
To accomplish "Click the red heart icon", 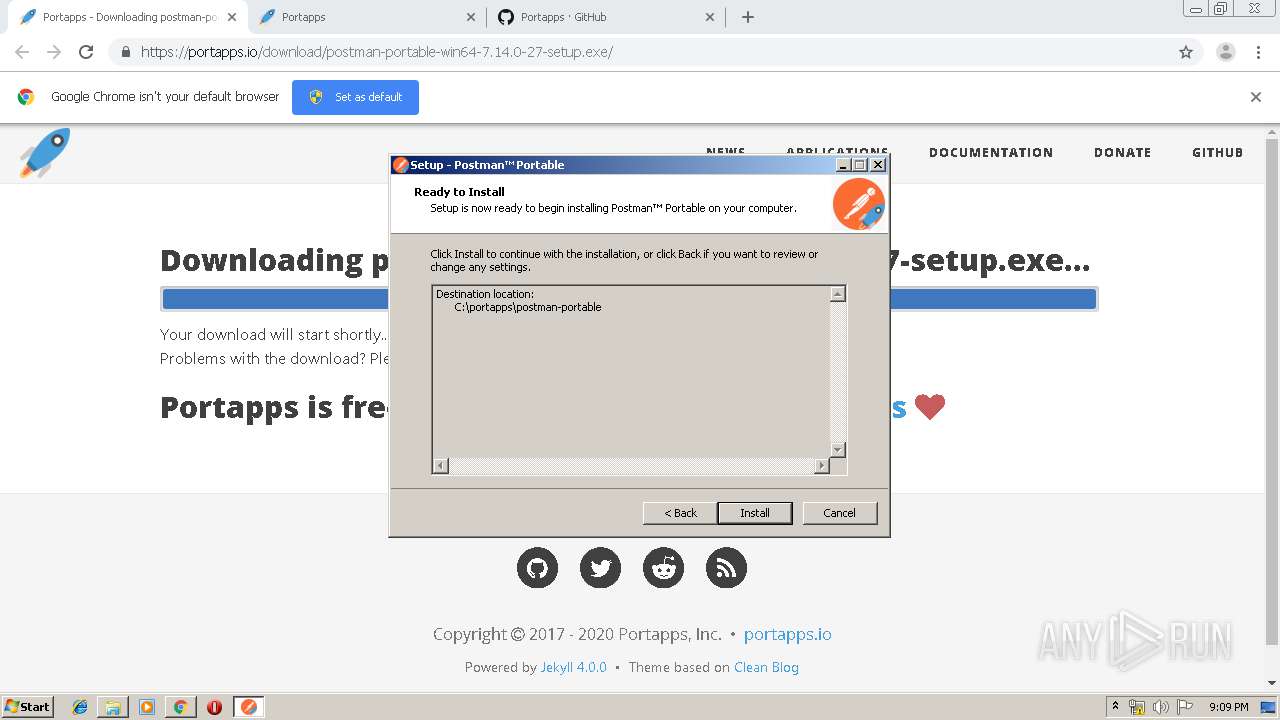I will point(930,408).
